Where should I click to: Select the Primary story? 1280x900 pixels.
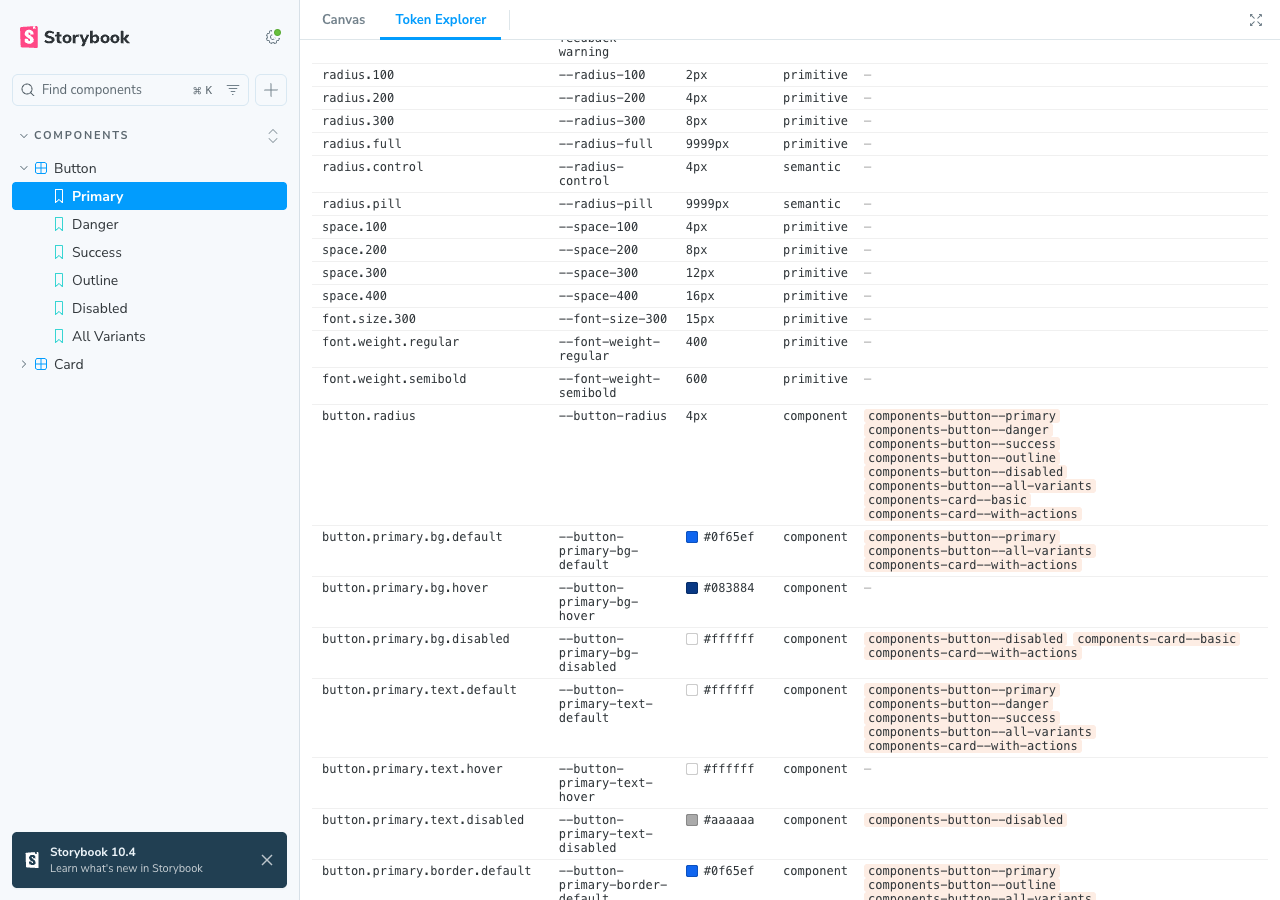click(x=149, y=196)
